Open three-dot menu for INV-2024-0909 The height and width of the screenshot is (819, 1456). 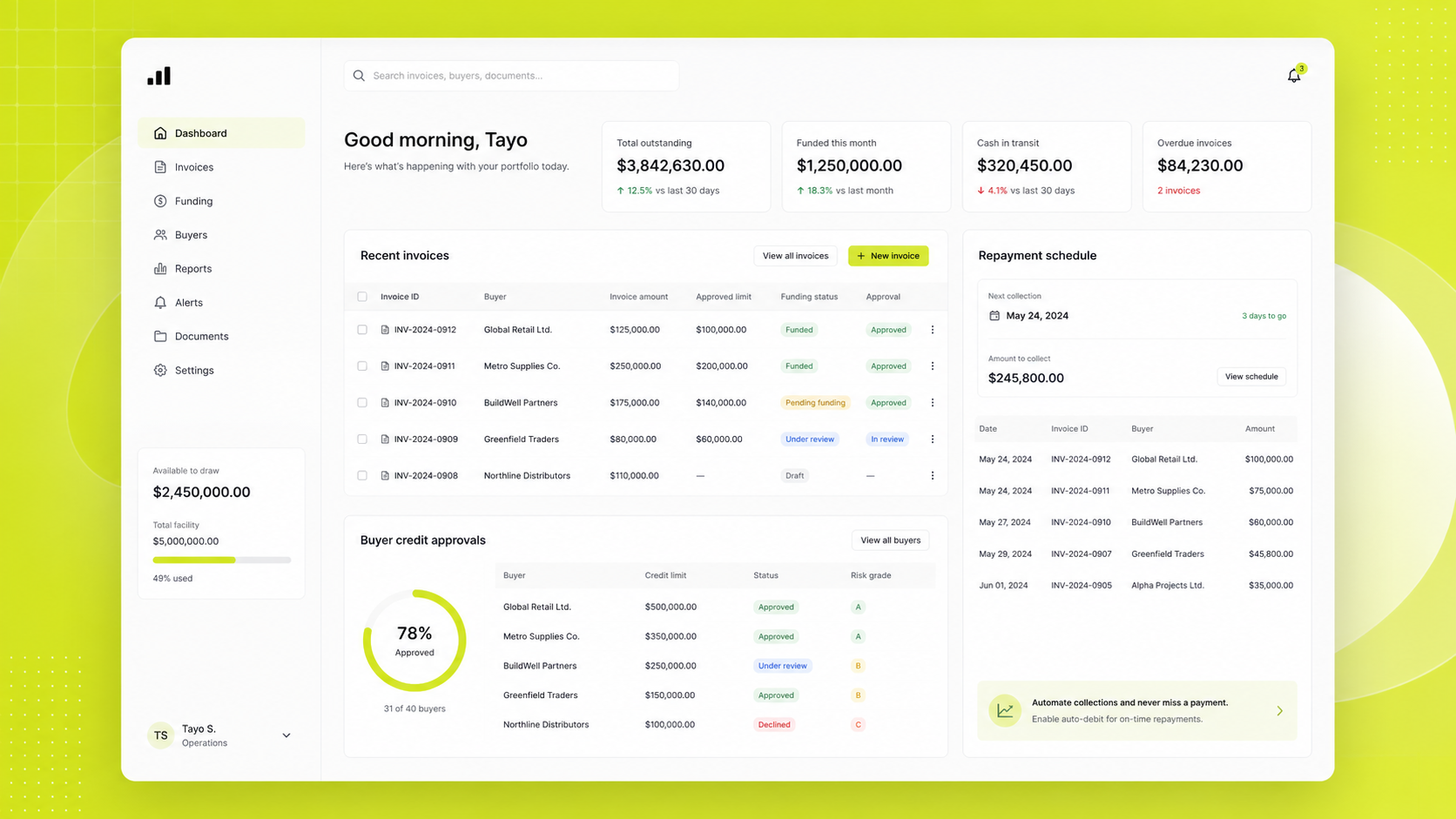933,440
